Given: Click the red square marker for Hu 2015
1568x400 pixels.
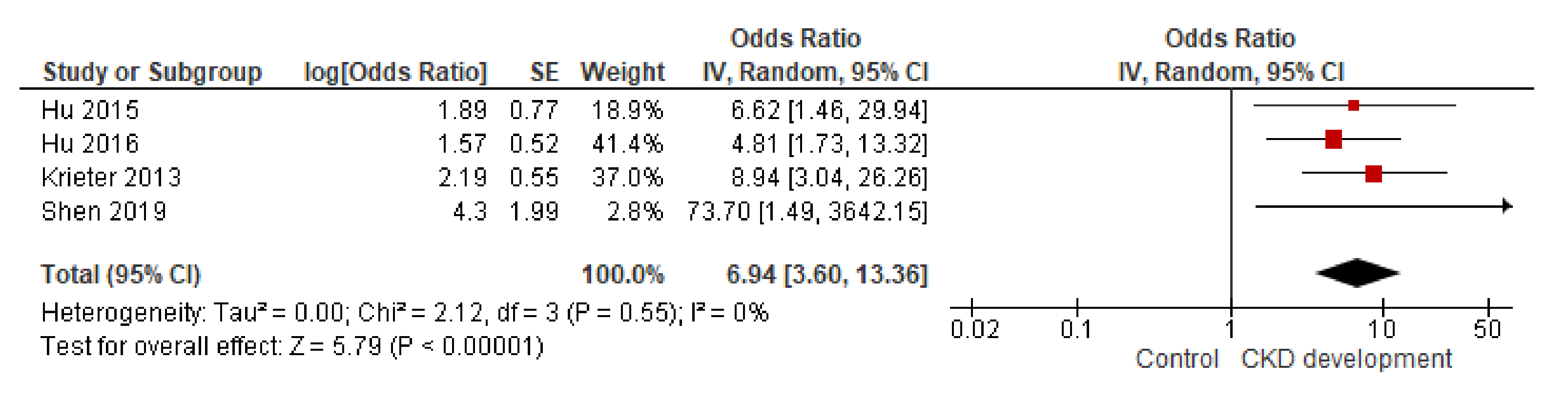Looking at the screenshot, I should [x=1353, y=106].
